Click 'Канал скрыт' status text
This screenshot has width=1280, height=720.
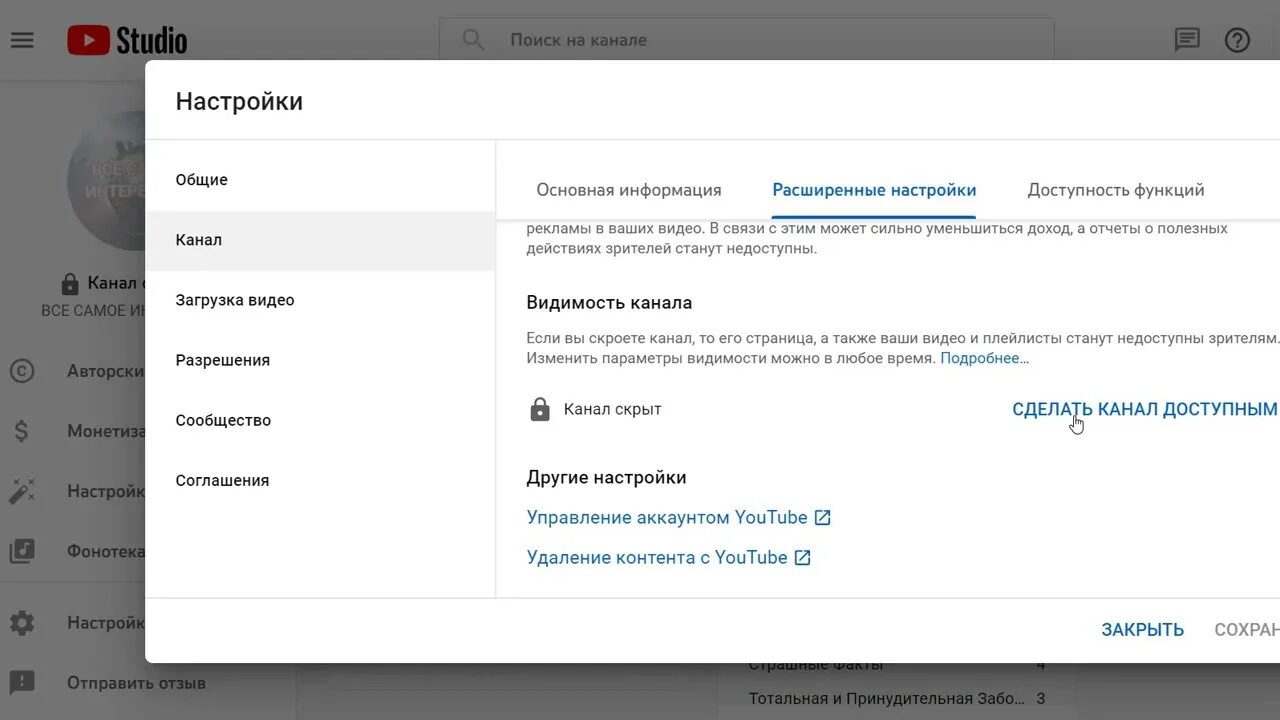tap(612, 409)
